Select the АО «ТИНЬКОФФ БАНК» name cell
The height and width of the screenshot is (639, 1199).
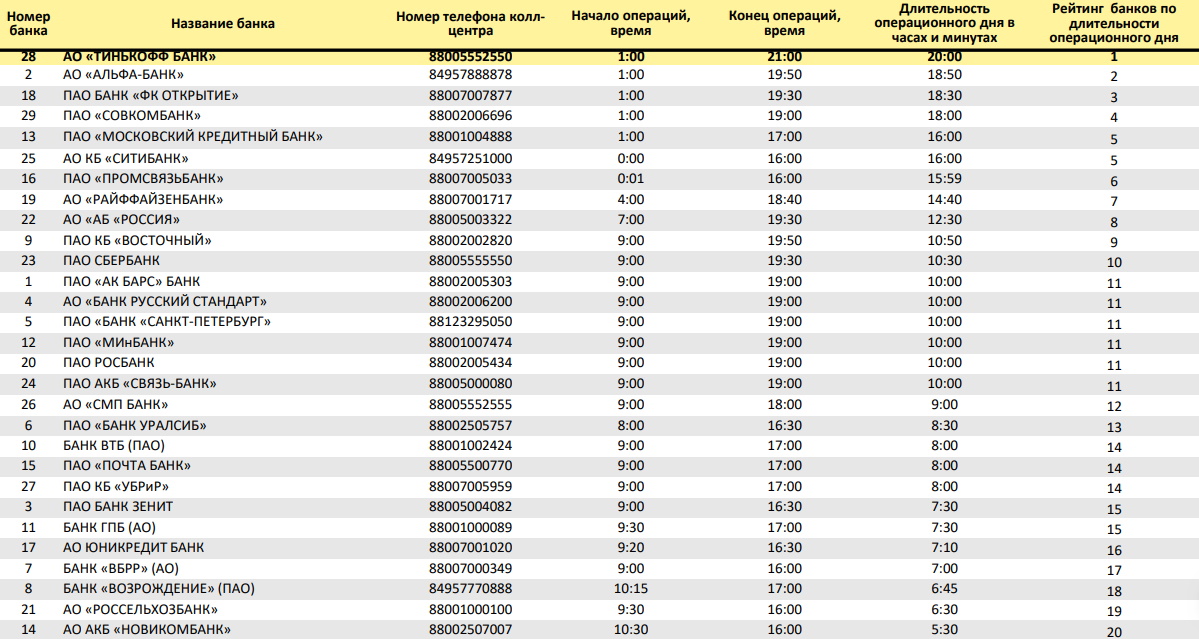(x=139, y=57)
